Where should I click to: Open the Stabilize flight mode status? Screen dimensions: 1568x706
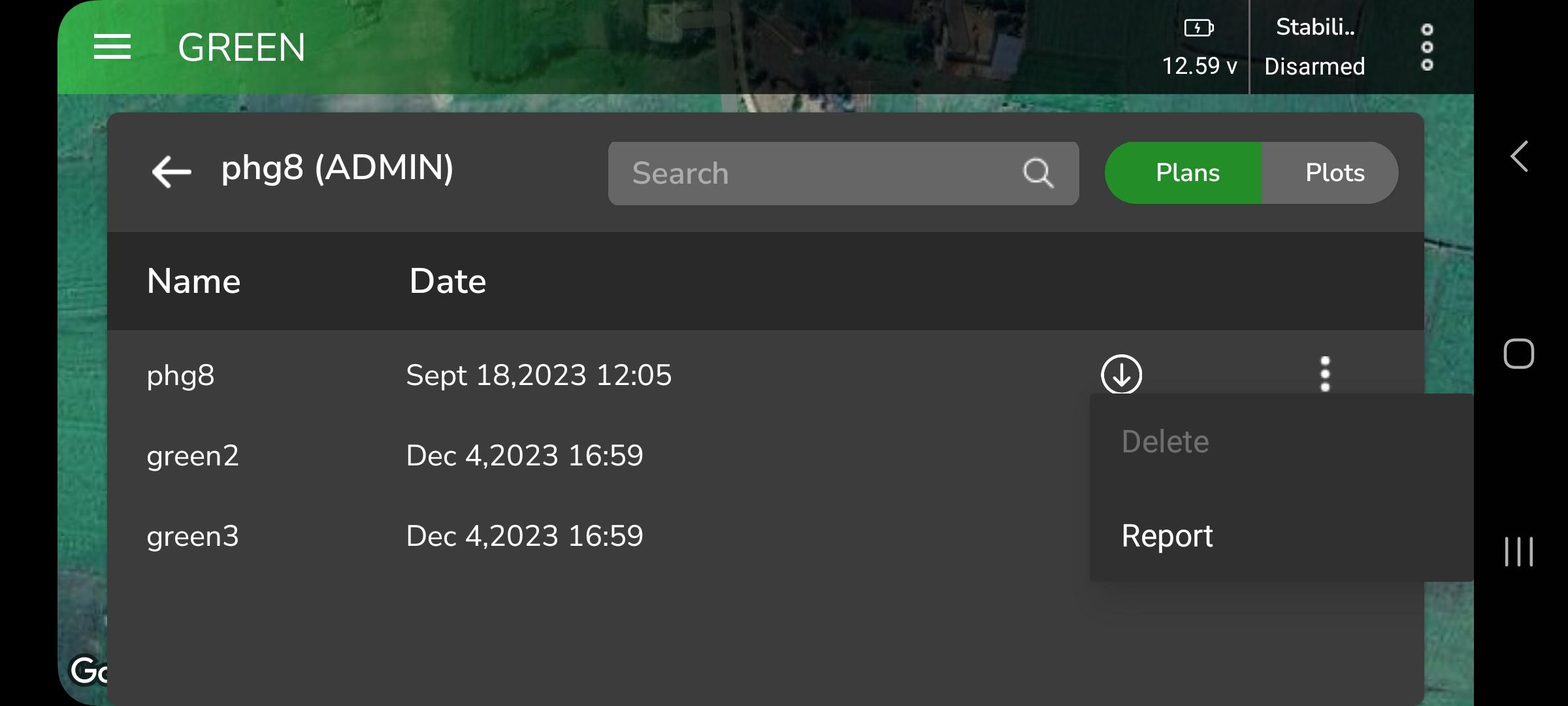tap(1315, 27)
